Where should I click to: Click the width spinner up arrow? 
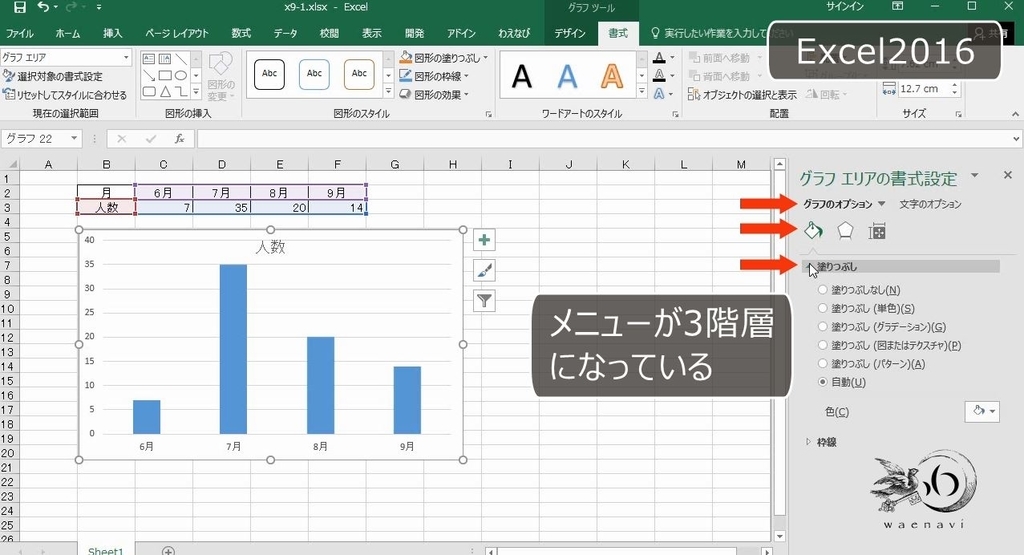click(x=955, y=85)
